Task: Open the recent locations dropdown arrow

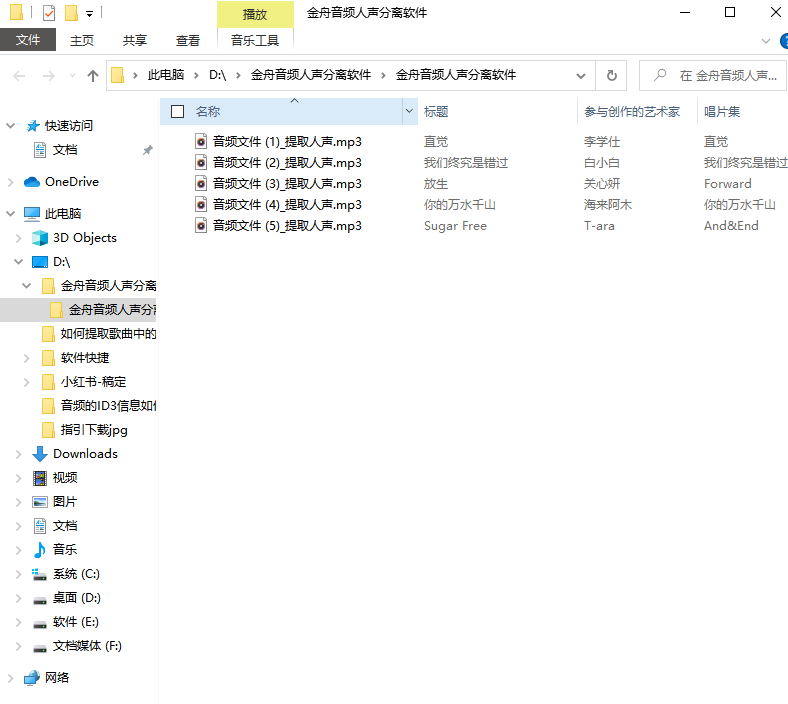Action: click(x=72, y=76)
